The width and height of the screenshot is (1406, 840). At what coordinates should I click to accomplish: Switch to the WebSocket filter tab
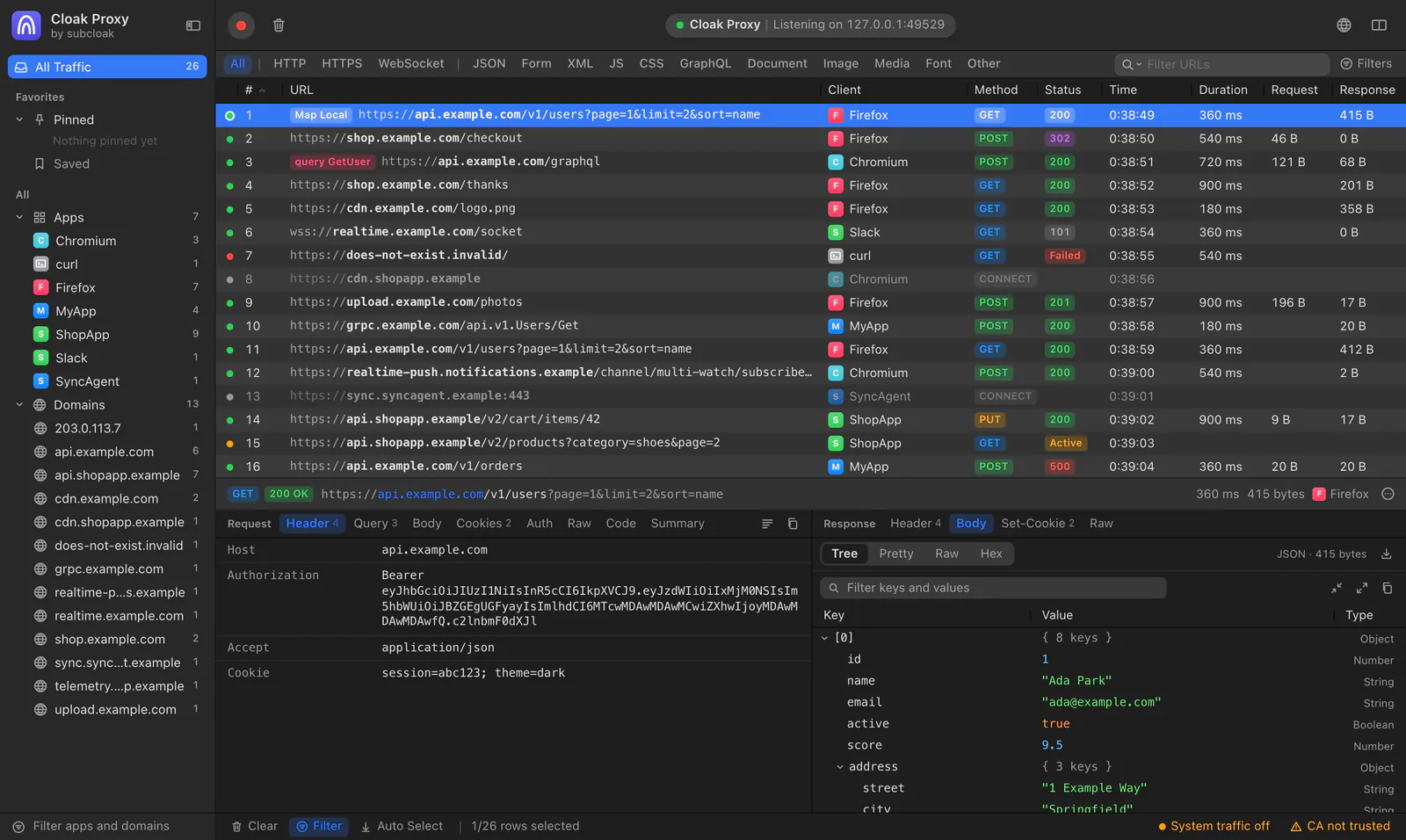(x=411, y=64)
